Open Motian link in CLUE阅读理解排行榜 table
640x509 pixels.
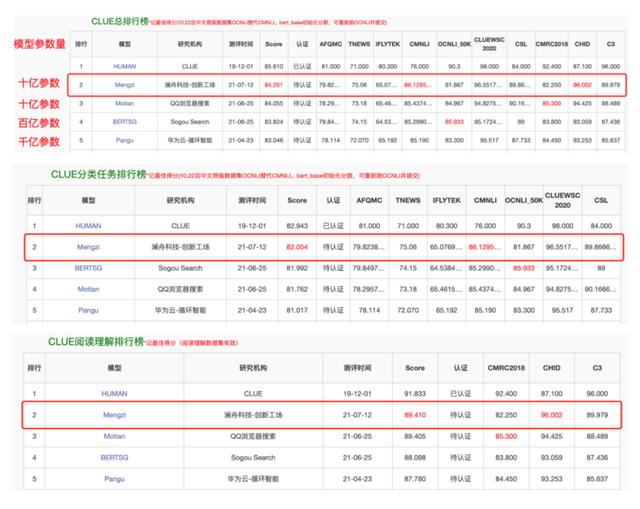tap(114, 436)
